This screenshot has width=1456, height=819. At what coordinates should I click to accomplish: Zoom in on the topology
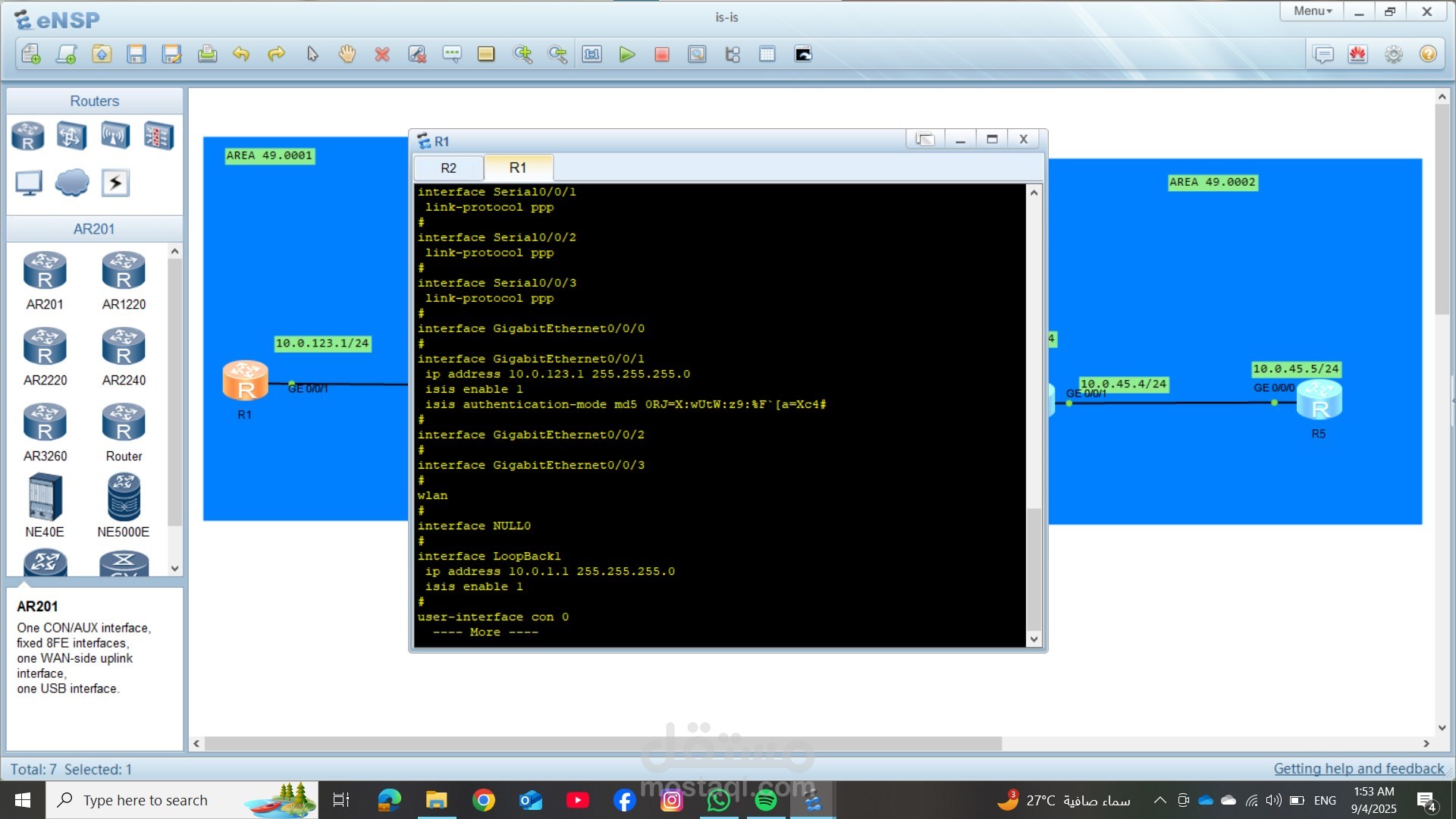pyautogui.click(x=522, y=54)
